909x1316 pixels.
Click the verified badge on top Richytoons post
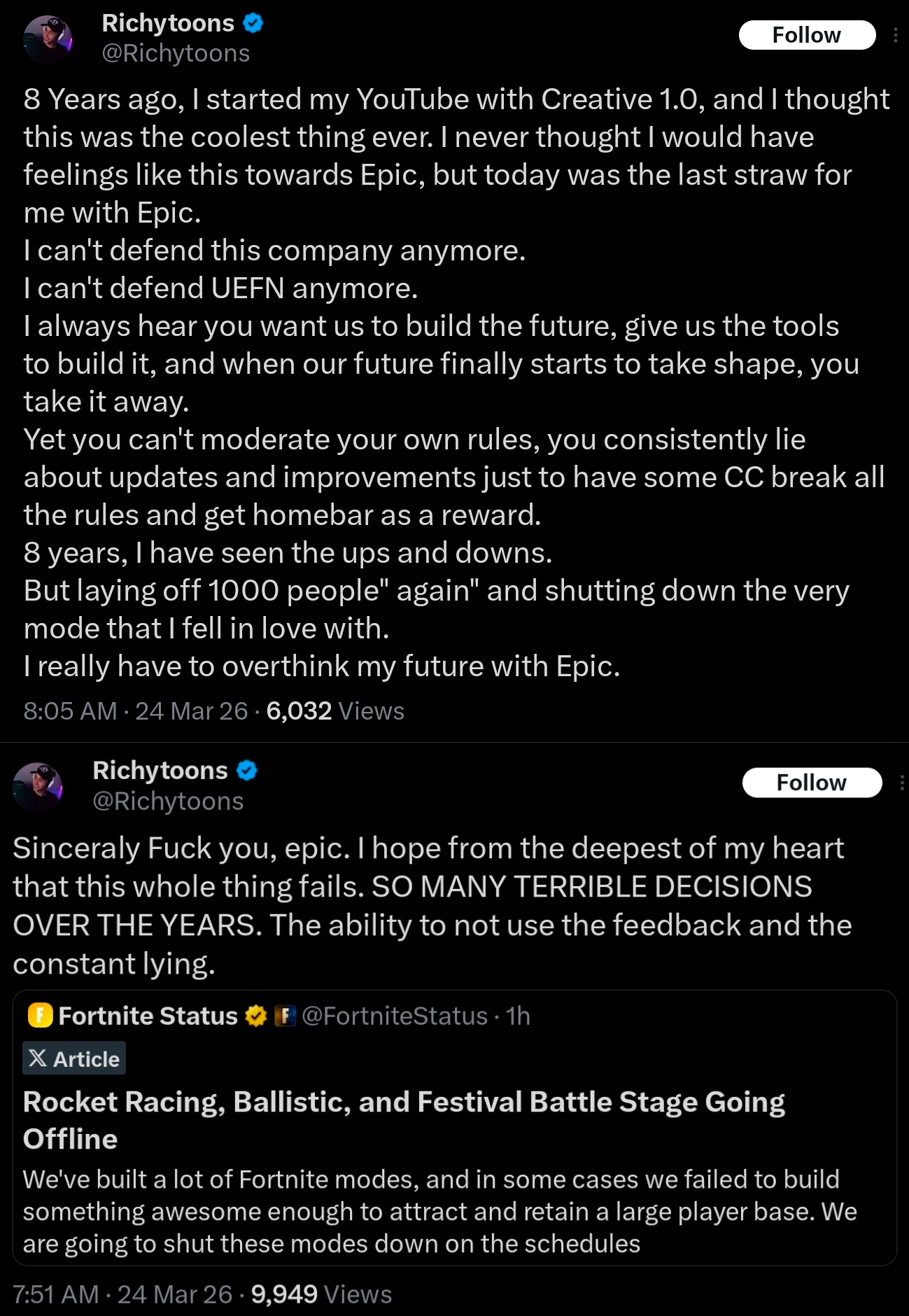253,23
